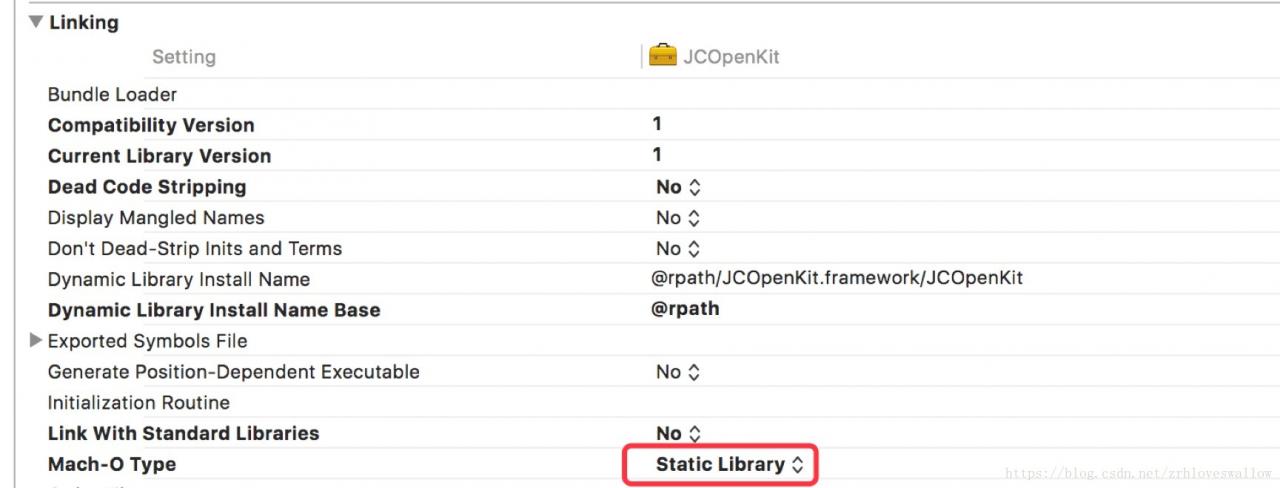Click the Linking section header title
The image size is (1280, 488).
click(x=83, y=22)
